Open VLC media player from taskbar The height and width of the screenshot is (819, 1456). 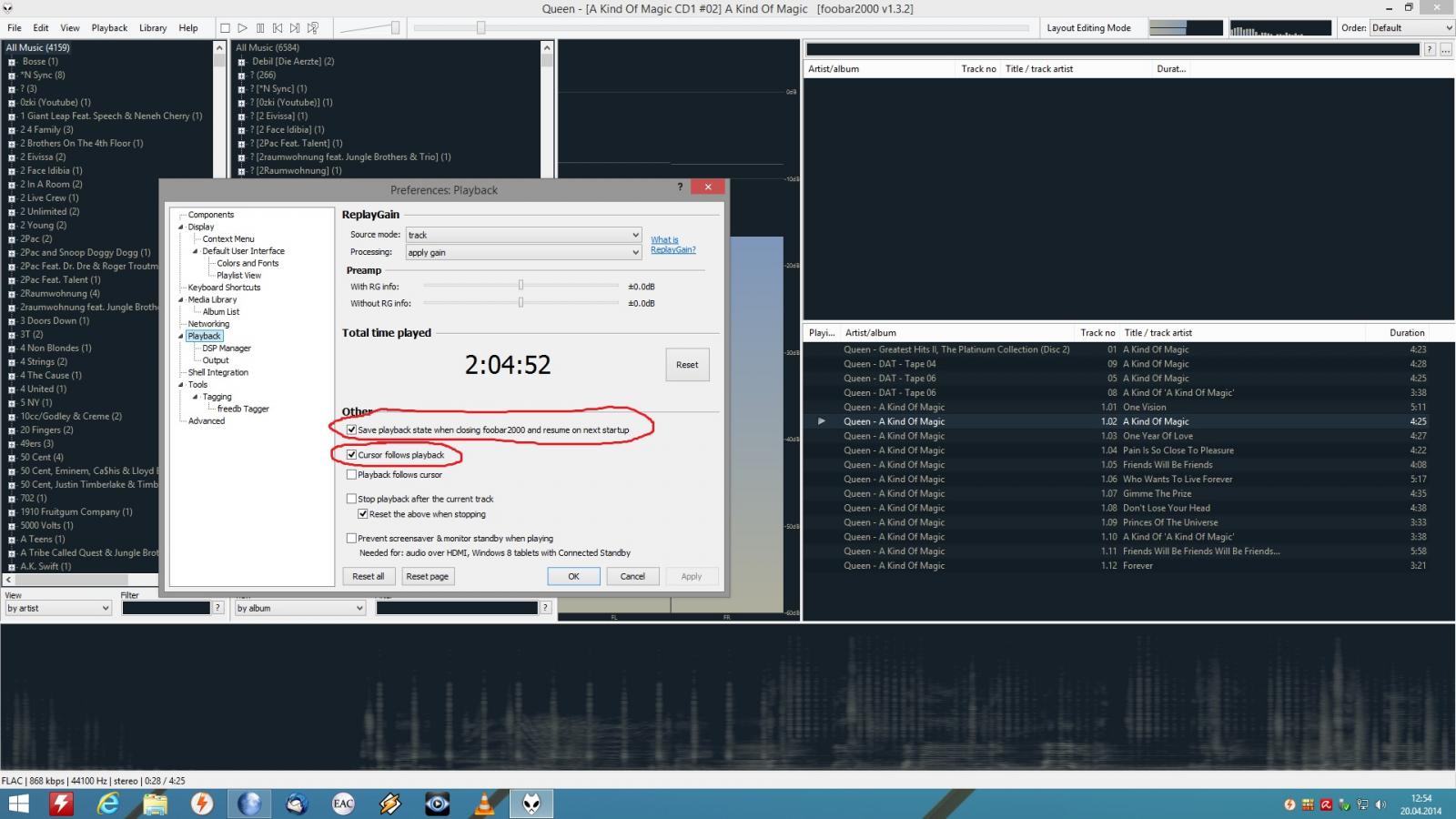(x=485, y=804)
